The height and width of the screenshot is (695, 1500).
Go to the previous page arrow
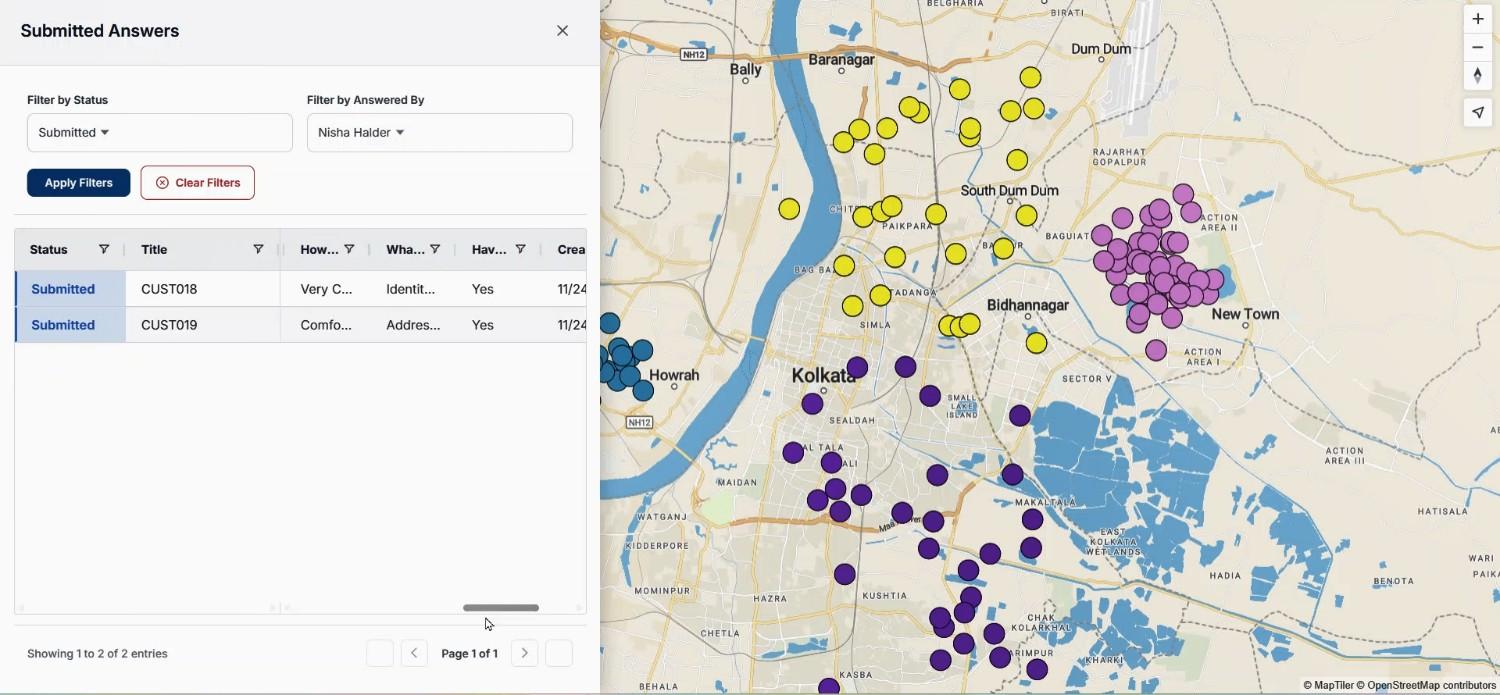tap(414, 654)
